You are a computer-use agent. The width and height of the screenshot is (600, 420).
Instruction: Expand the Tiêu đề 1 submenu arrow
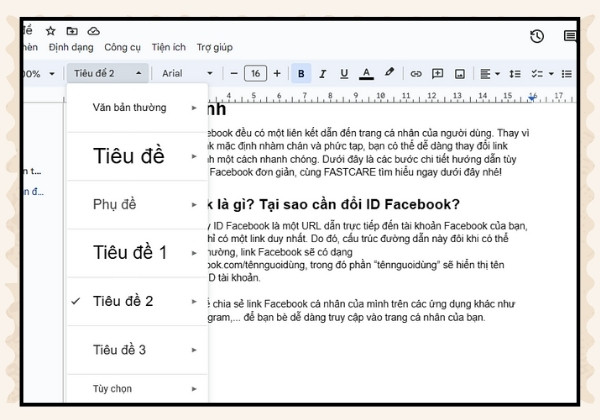click(194, 253)
